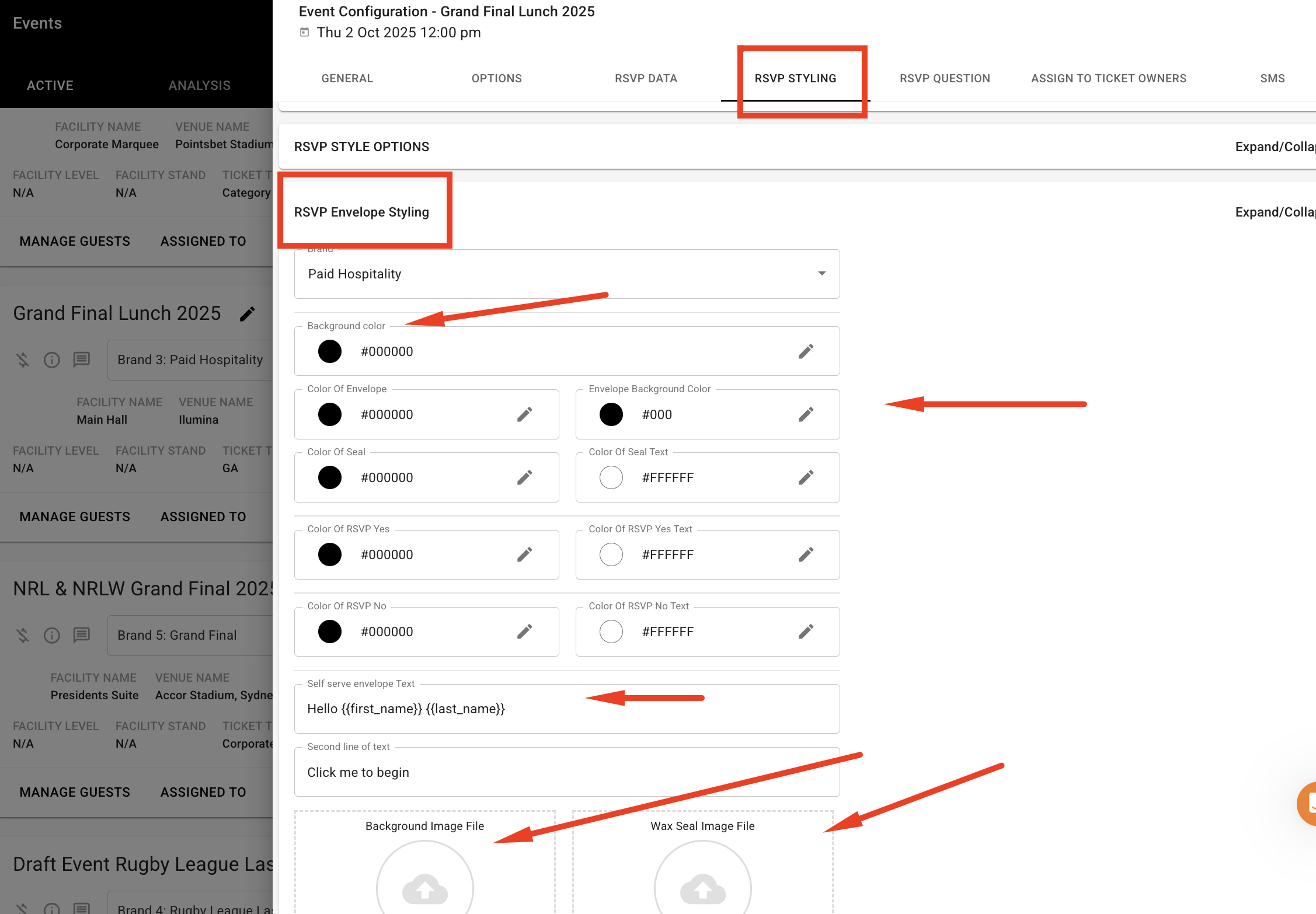Click pencil icon for Color Of Envelope
The width and height of the screenshot is (1316, 914).
[x=524, y=414]
